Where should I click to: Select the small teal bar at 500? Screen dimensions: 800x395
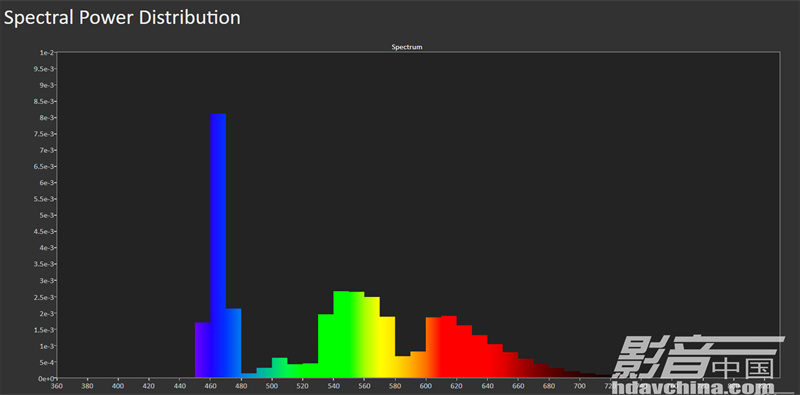[x=280, y=367]
